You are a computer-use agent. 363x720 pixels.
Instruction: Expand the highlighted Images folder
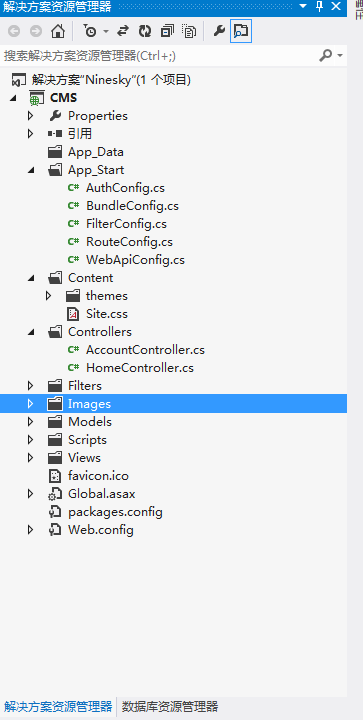30,404
